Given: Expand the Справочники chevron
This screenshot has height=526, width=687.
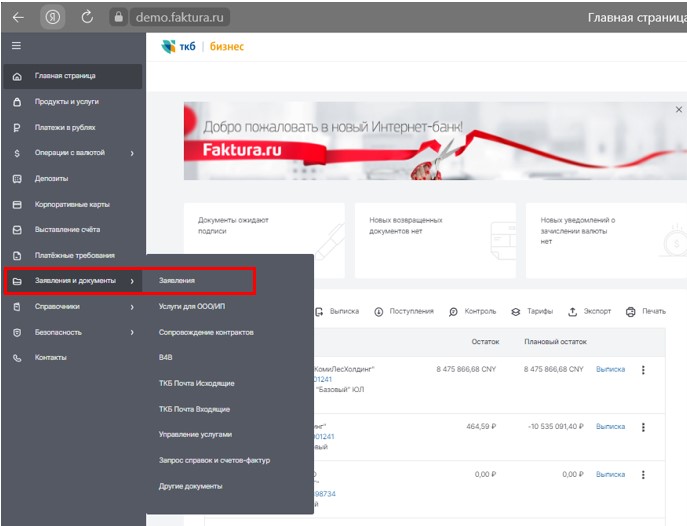Looking at the screenshot, I should pos(132,307).
